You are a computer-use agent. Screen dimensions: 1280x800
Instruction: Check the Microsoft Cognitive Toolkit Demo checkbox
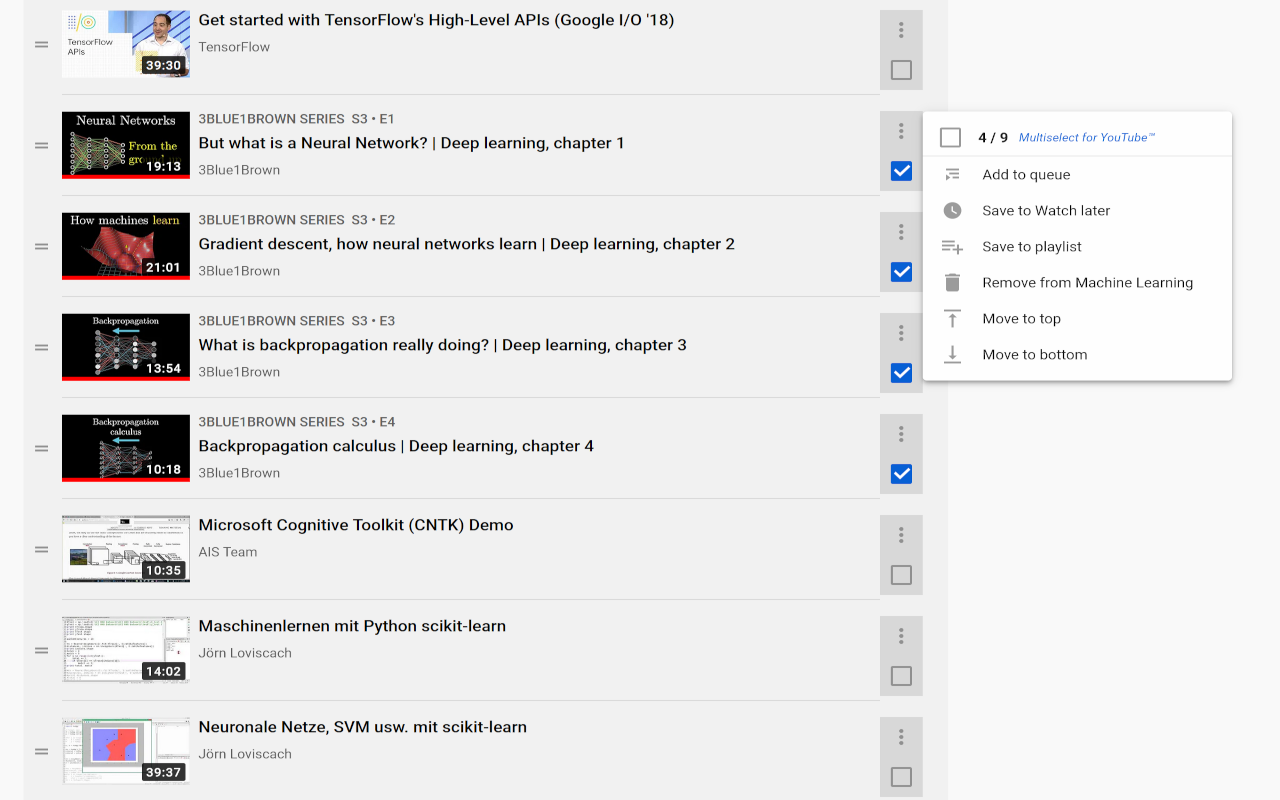tap(901, 575)
